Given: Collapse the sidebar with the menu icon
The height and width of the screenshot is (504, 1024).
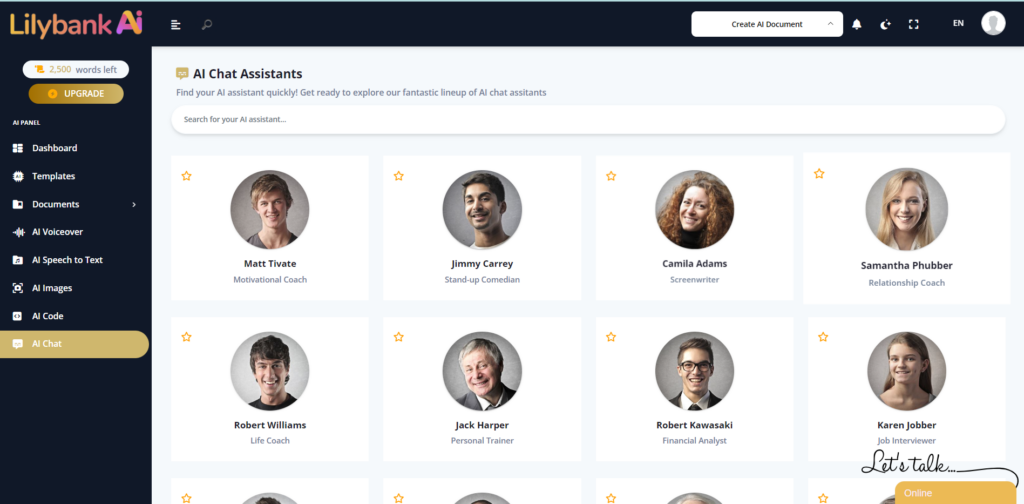Looking at the screenshot, I should [175, 25].
